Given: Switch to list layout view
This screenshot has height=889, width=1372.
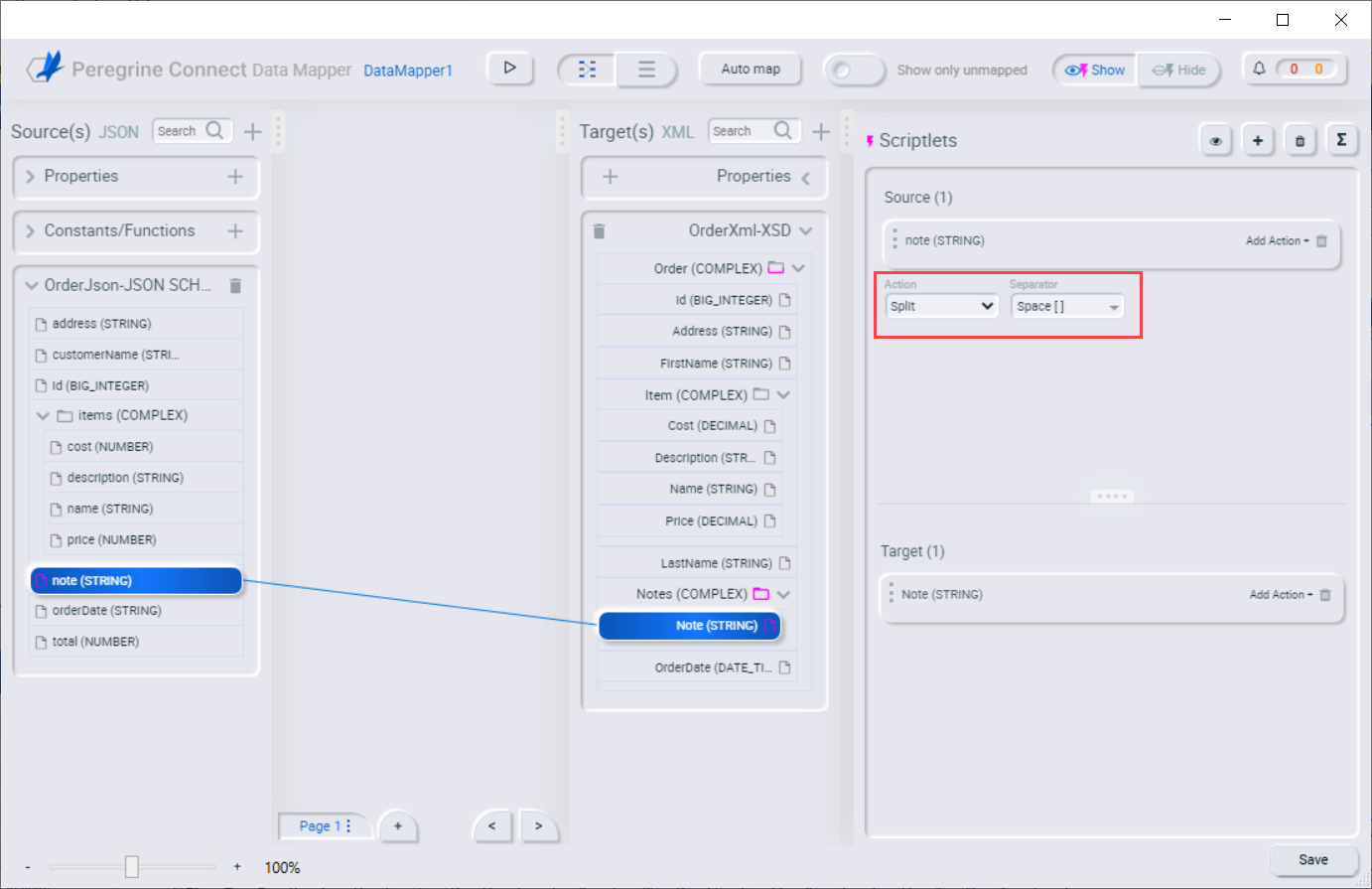Looking at the screenshot, I should pyautogui.click(x=646, y=70).
